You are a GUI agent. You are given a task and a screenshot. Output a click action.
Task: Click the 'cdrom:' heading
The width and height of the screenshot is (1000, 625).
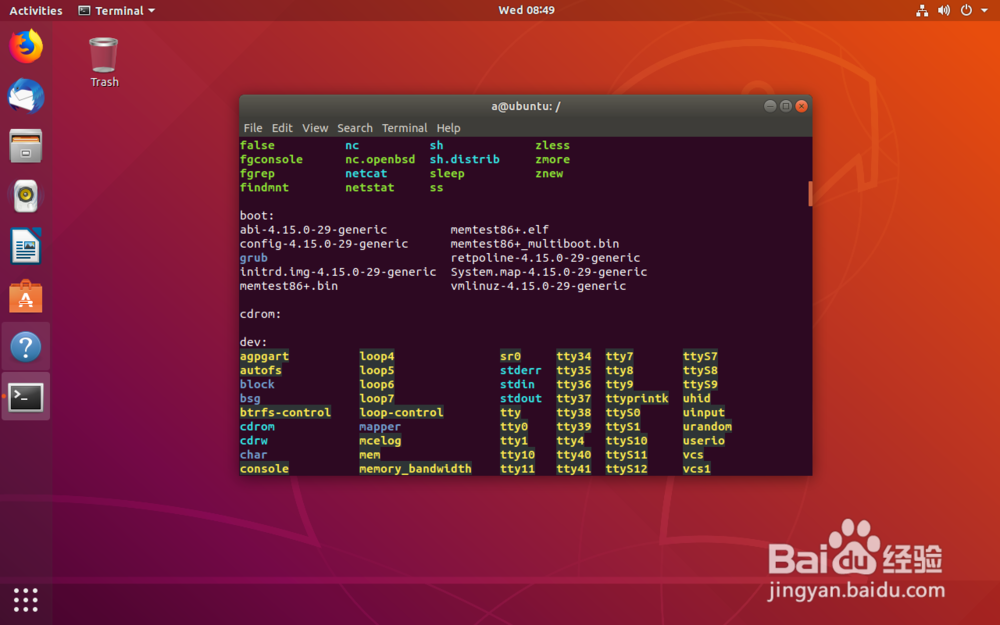click(260, 314)
